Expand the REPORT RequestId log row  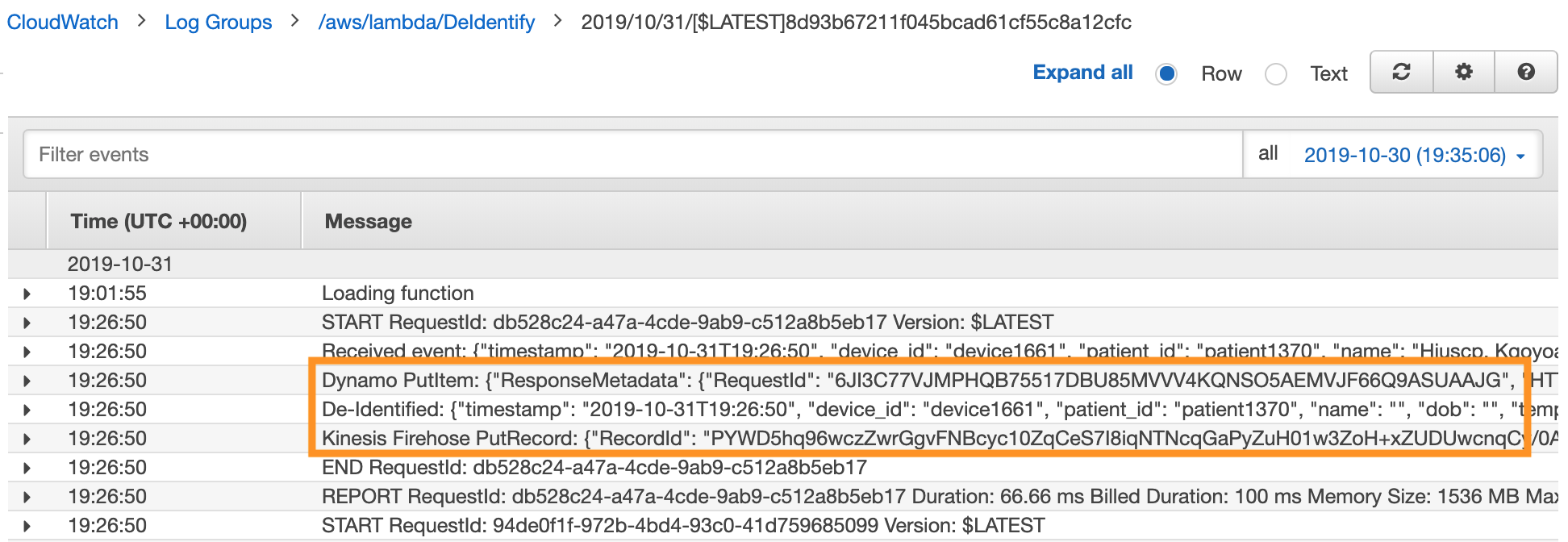click(27, 497)
